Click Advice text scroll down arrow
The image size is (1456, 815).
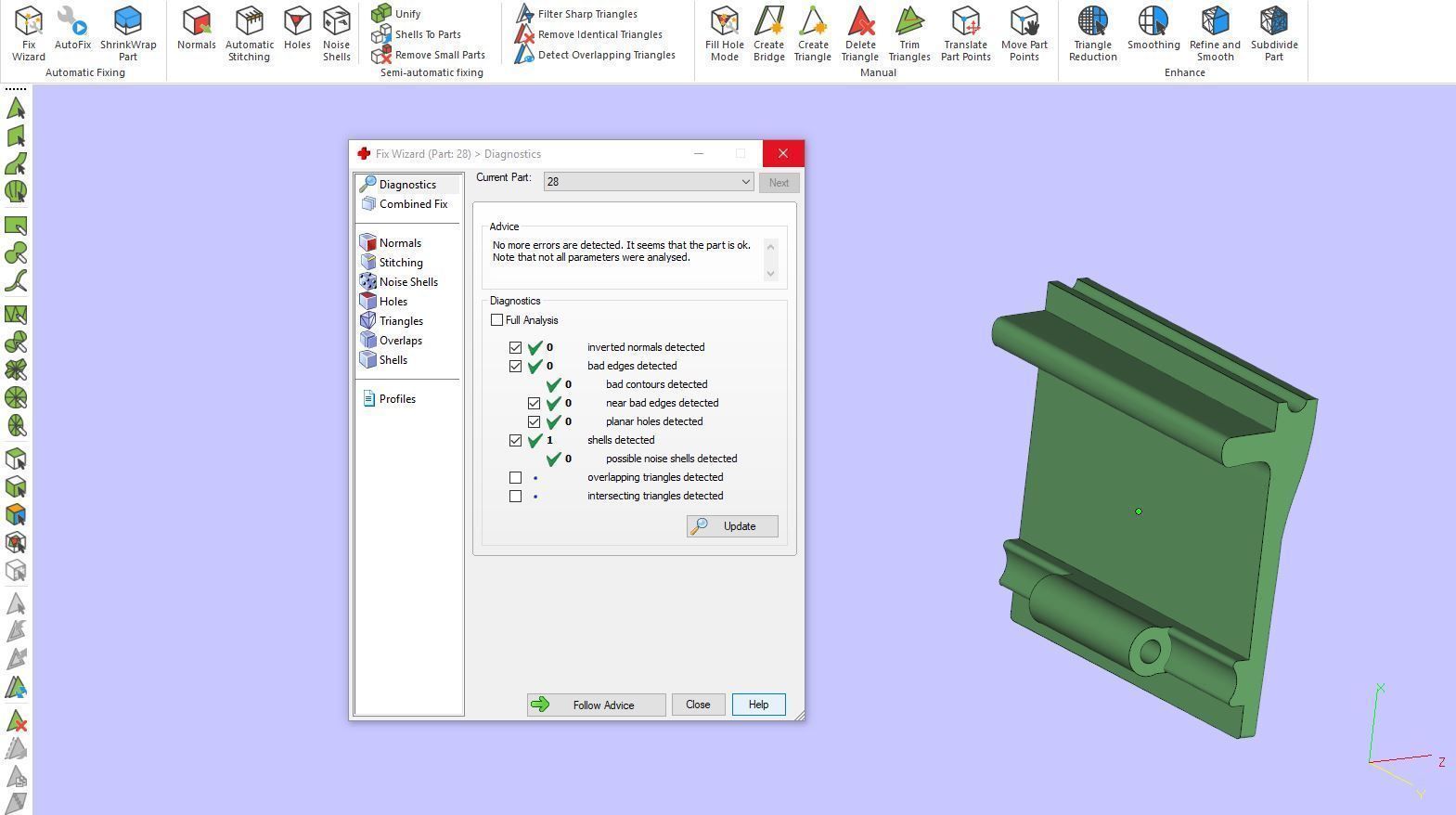coord(770,274)
